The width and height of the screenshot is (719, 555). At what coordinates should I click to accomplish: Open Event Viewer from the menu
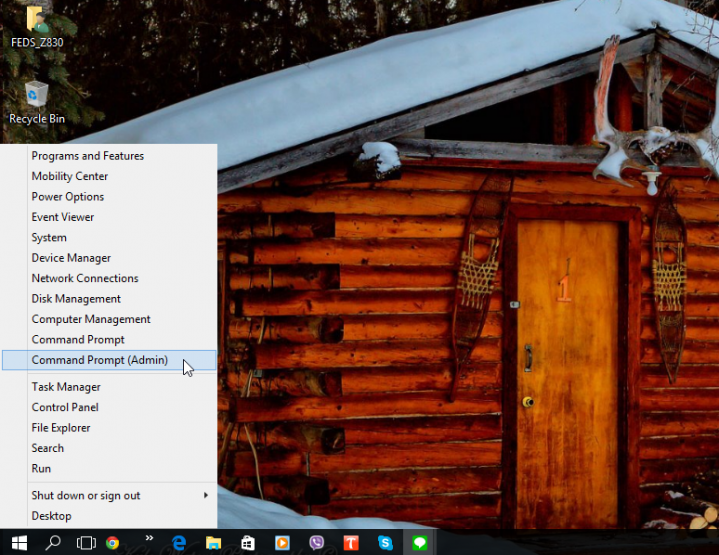point(110,217)
